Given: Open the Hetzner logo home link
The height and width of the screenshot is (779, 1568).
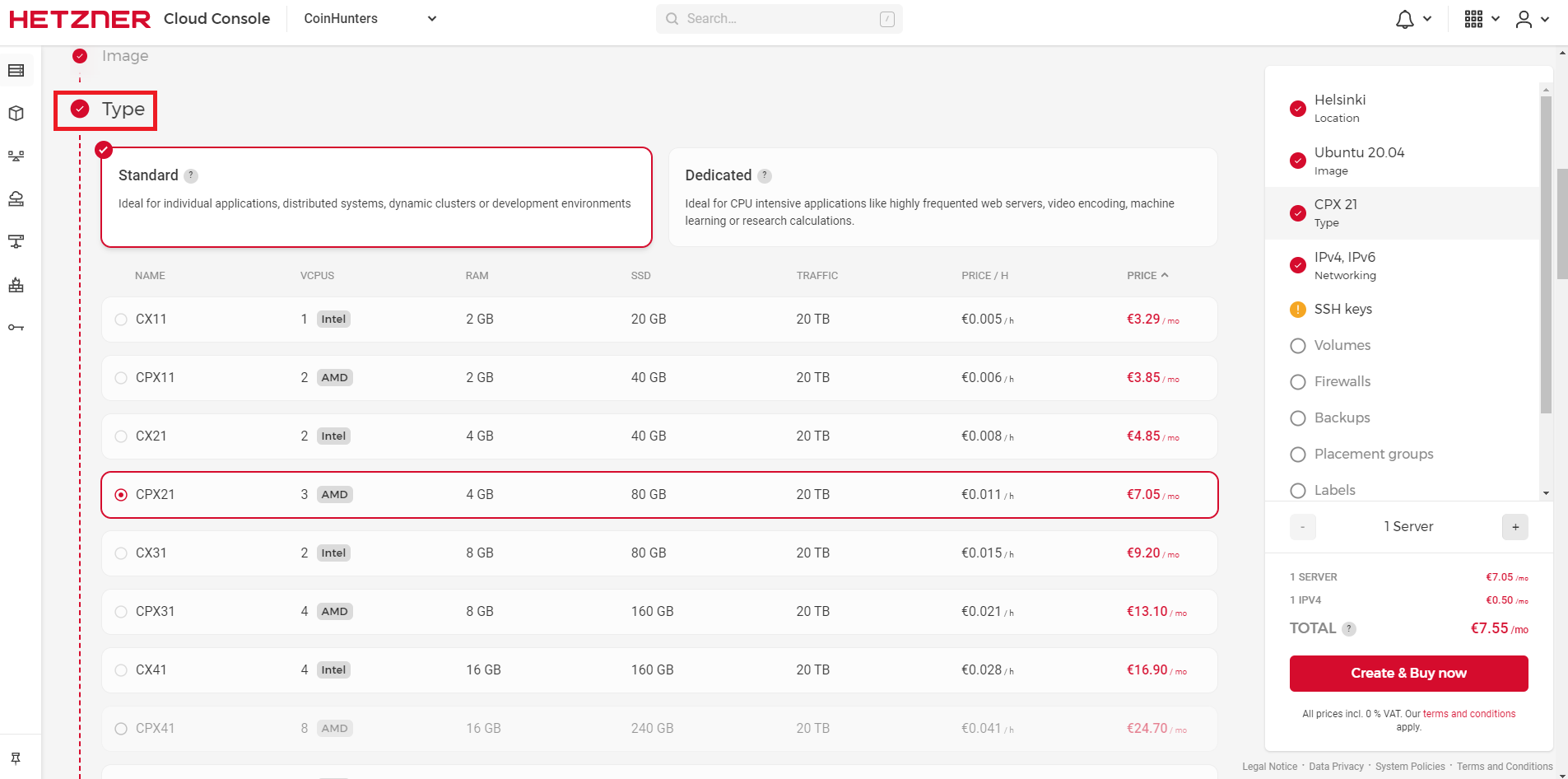Looking at the screenshot, I should [80, 19].
